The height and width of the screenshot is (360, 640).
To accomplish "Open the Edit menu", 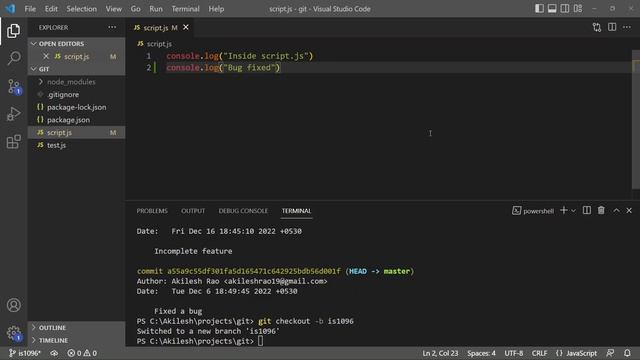I will click(51, 9).
